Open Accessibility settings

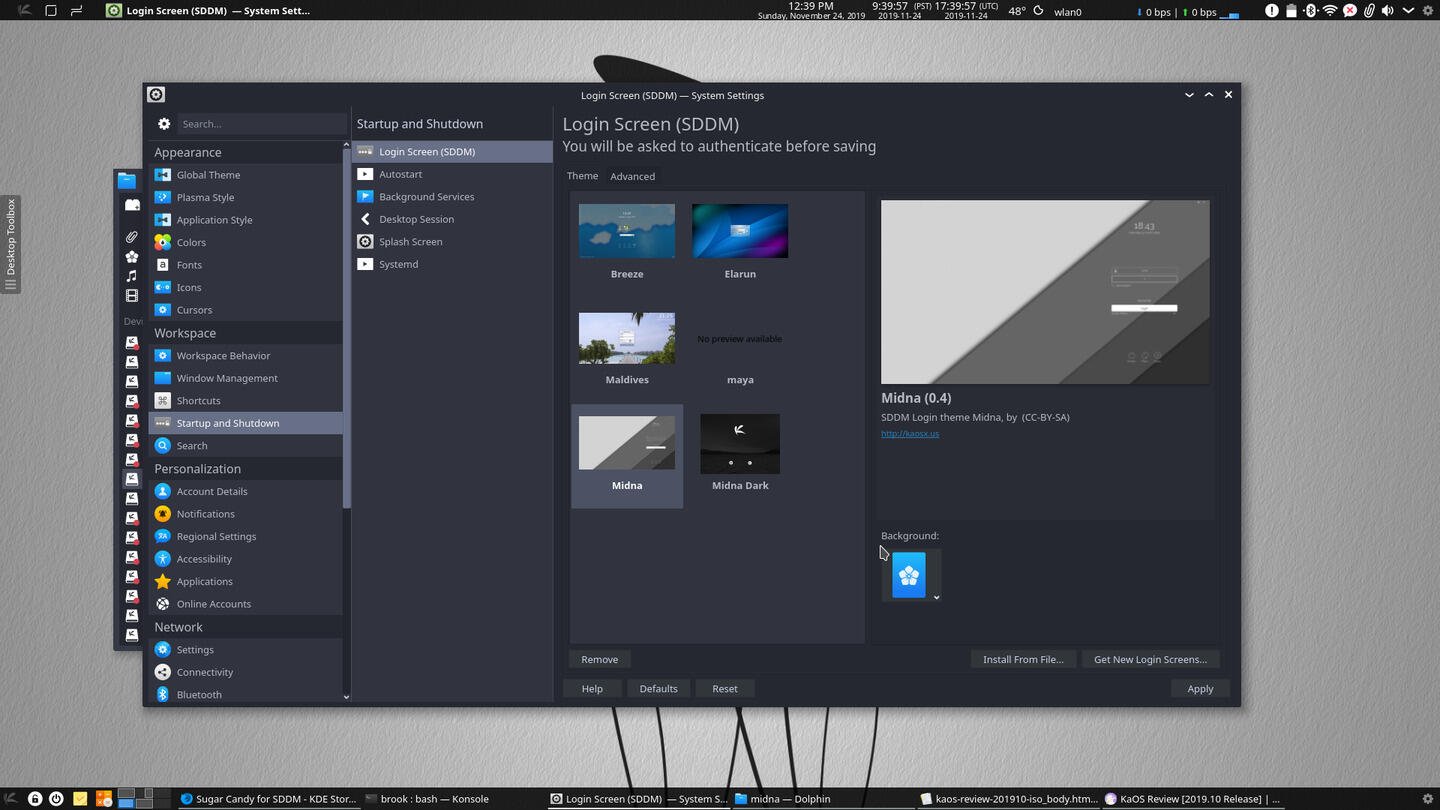(245, 559)
